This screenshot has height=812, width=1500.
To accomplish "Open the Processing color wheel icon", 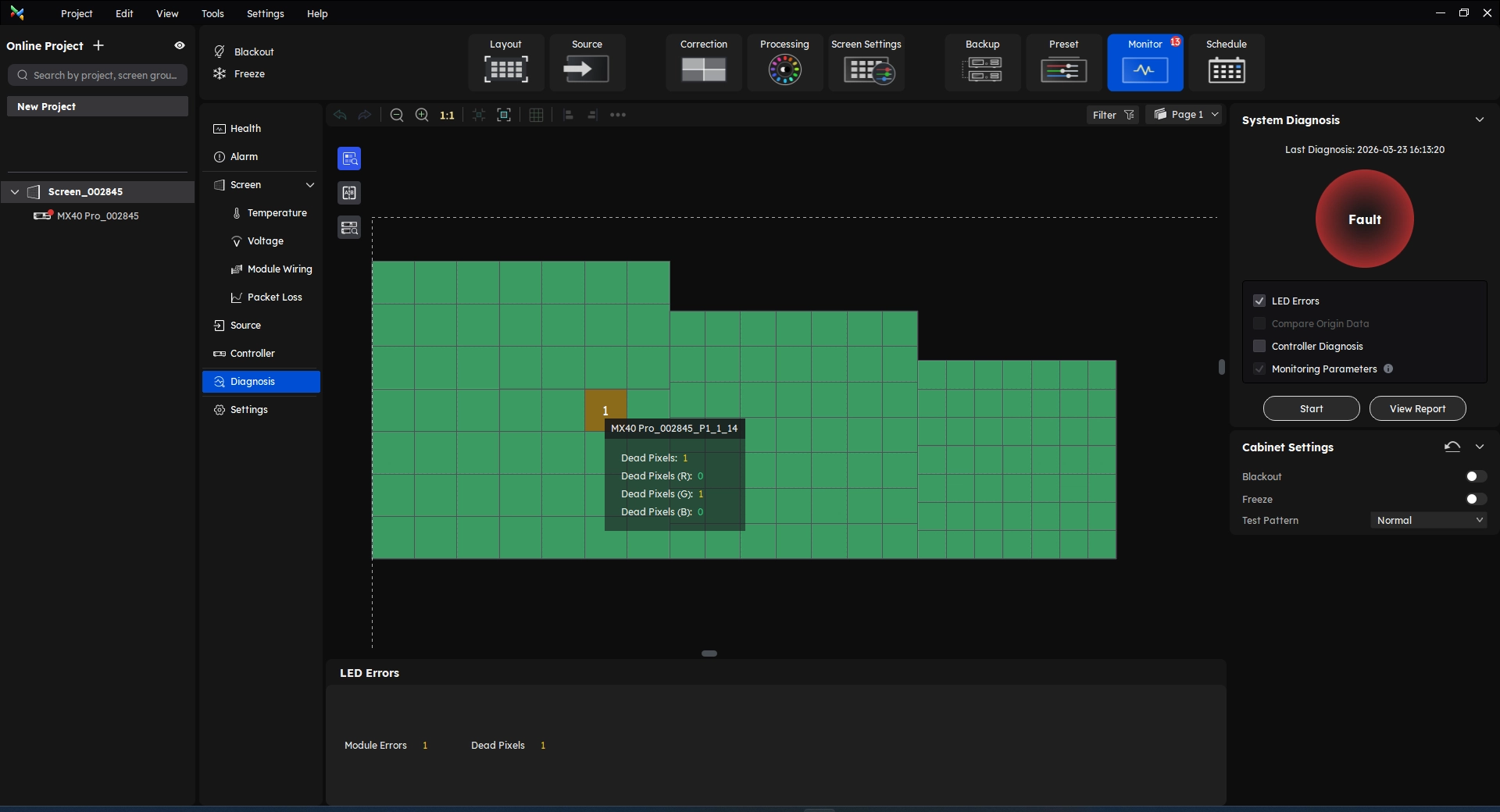I will coord(784,69).
